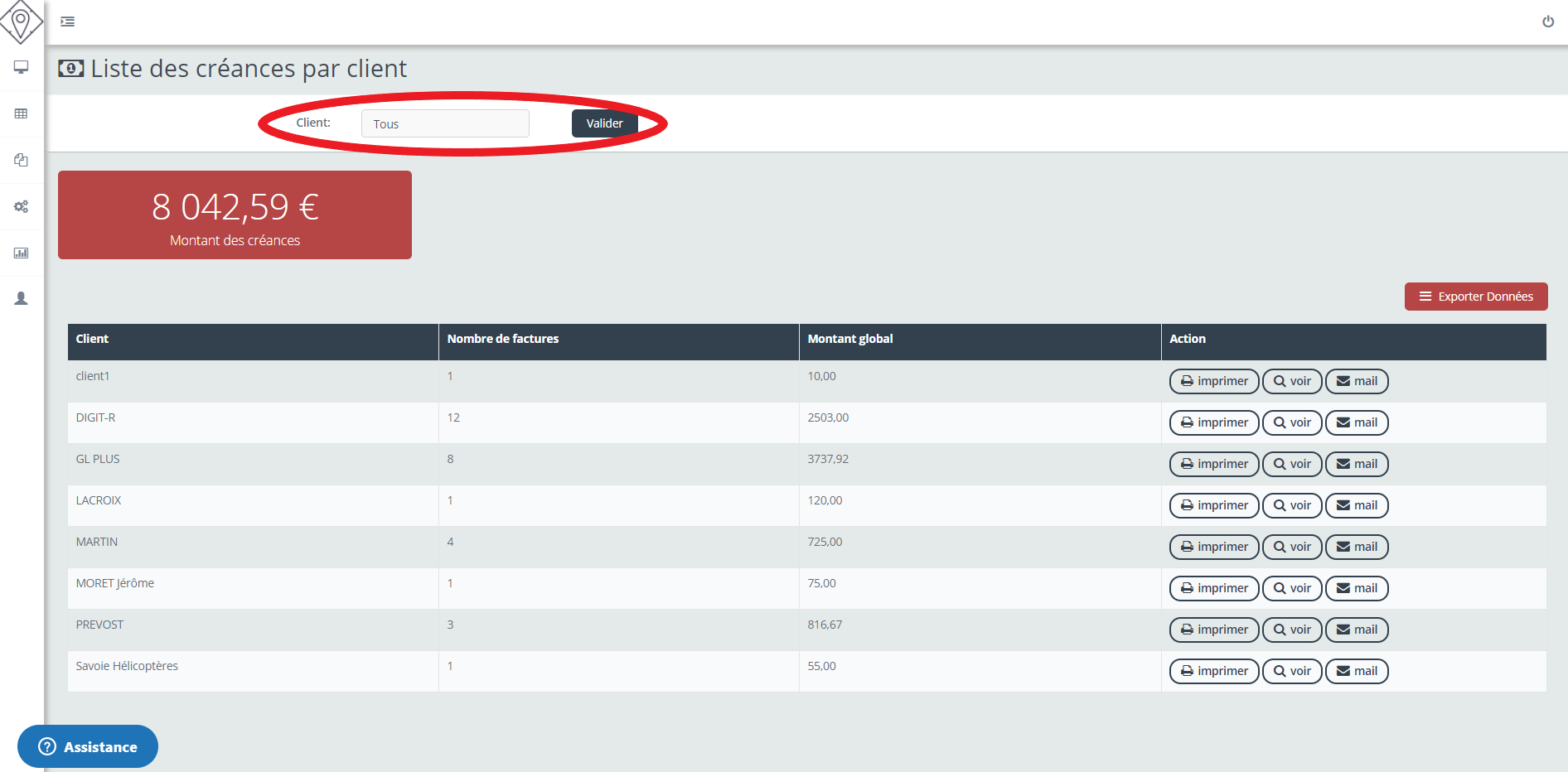This screenshot has height=772, width=1568.
Task: Click the Montant global column header
Action: (849, 339)
